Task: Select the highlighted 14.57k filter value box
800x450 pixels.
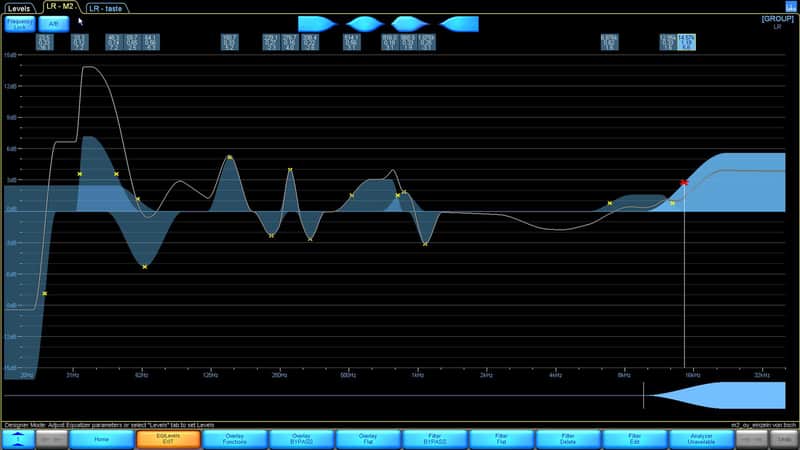Action: tap(686, 42)
